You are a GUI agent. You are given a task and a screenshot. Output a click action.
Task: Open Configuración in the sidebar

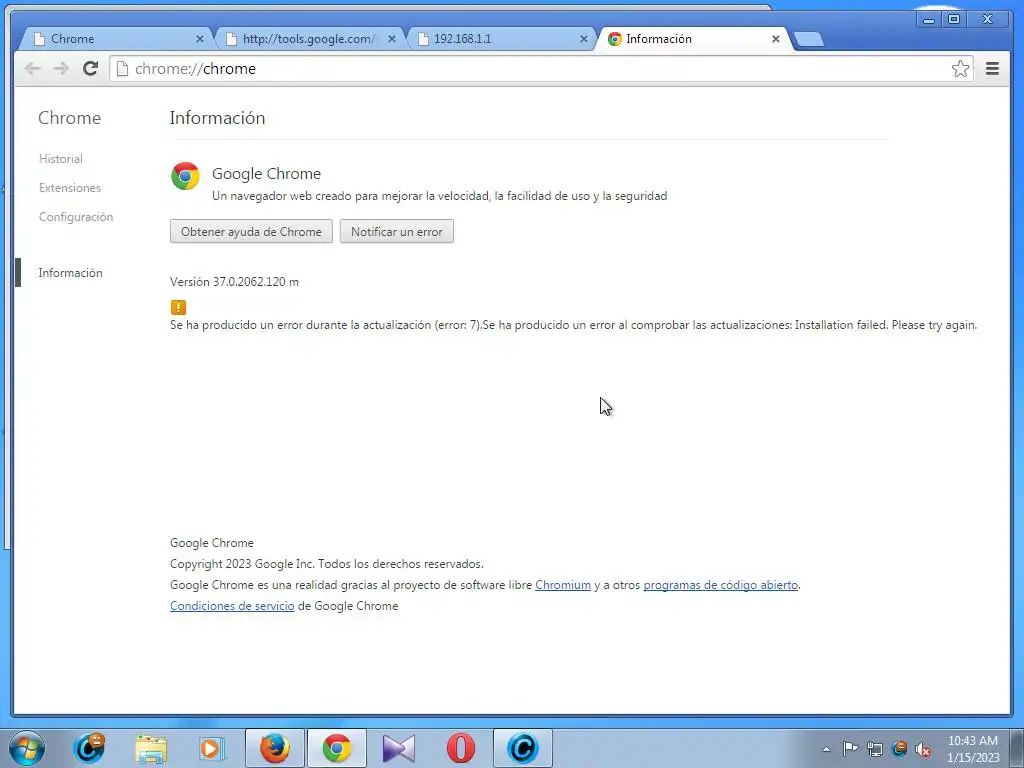pos(76,217)
